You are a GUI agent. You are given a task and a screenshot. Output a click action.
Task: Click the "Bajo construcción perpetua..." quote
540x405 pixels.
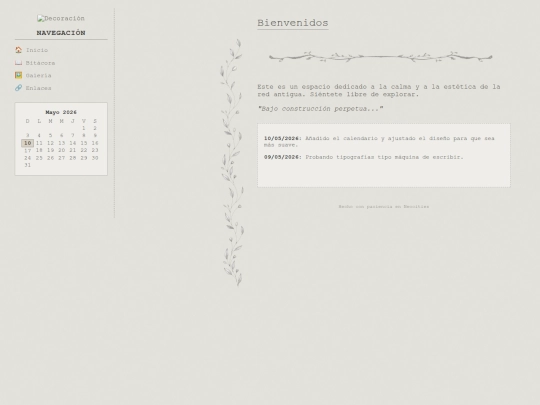click(x=320, y=109)
